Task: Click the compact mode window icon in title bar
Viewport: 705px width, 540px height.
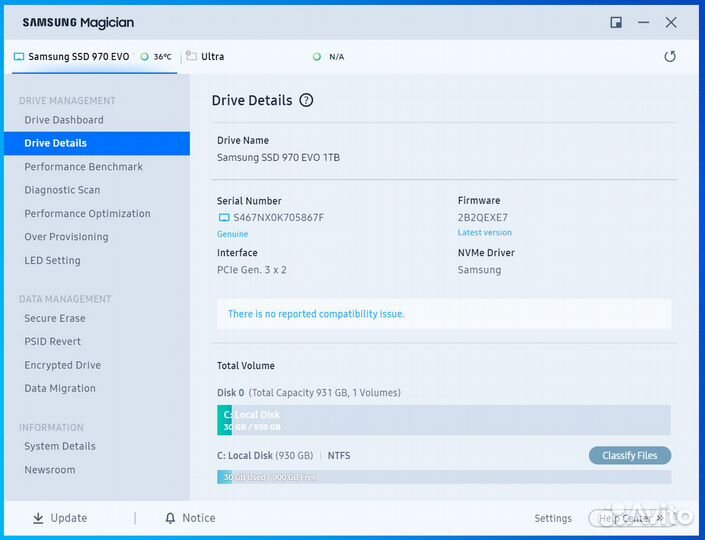Action: [616, 22]
